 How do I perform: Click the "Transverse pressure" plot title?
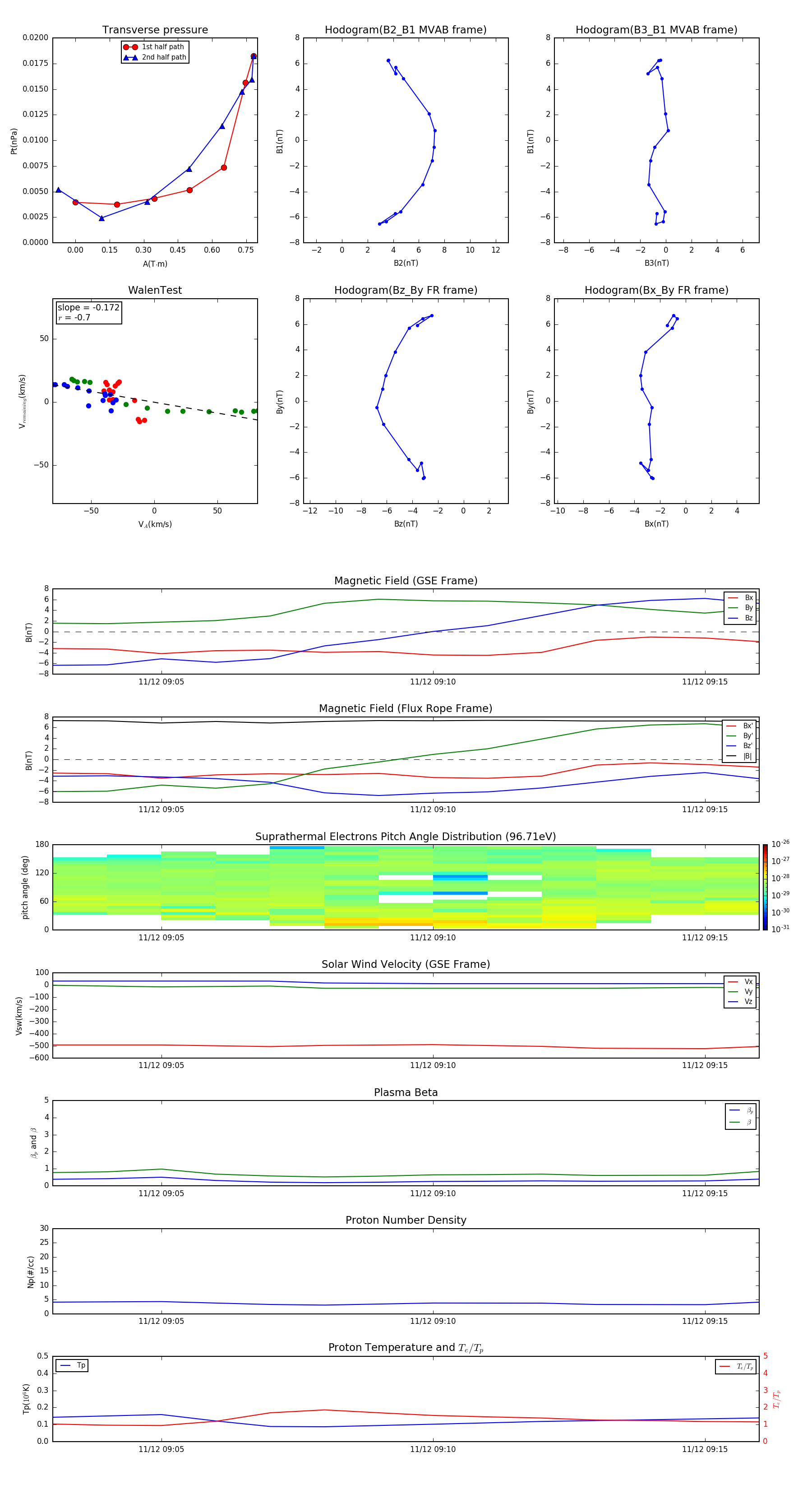tap(155, 30)
